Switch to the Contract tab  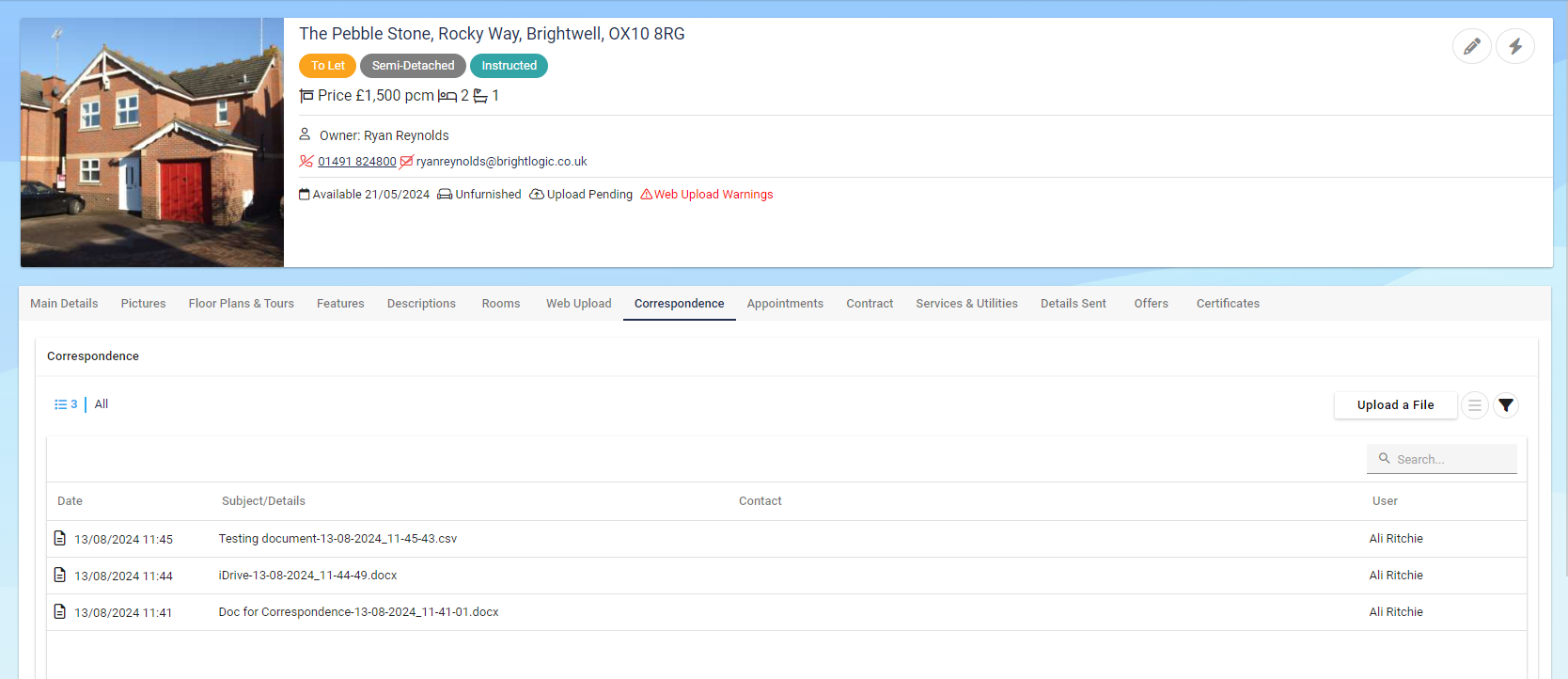(870, 304)
